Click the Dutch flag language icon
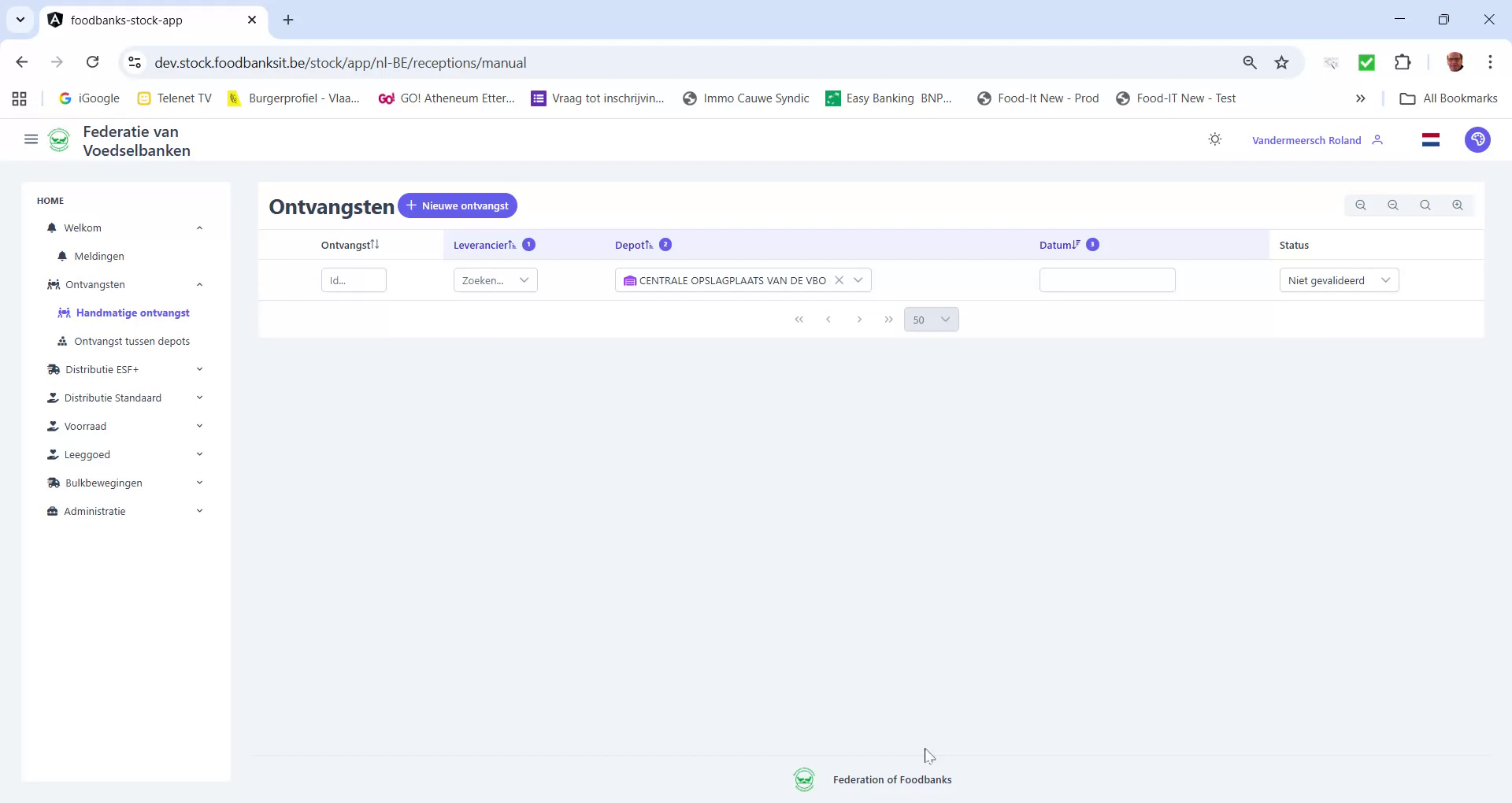This screenshot has width=1512, height=803. pyautogui.click(x=1431, y=139)
